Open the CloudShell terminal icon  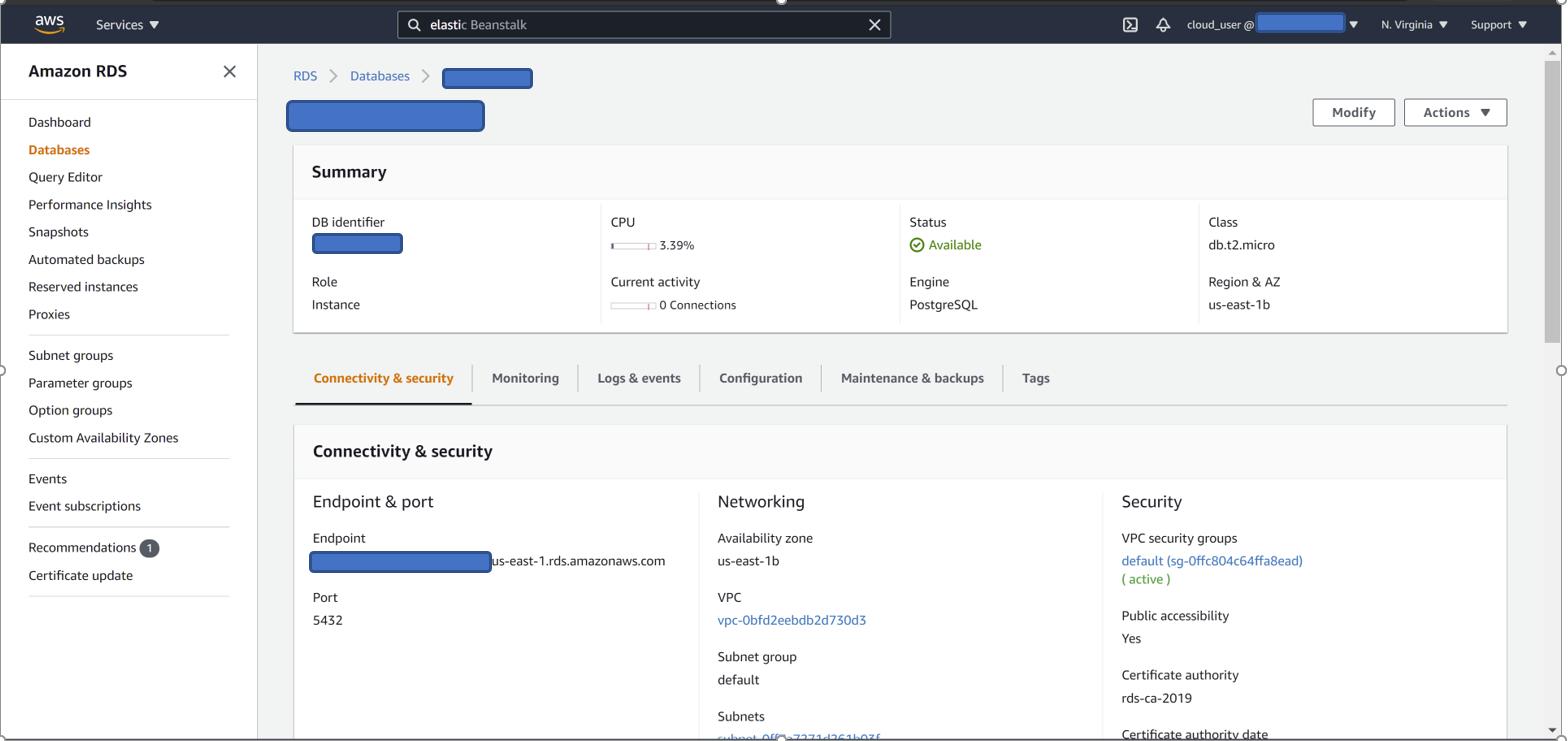tap(1130, 25)
